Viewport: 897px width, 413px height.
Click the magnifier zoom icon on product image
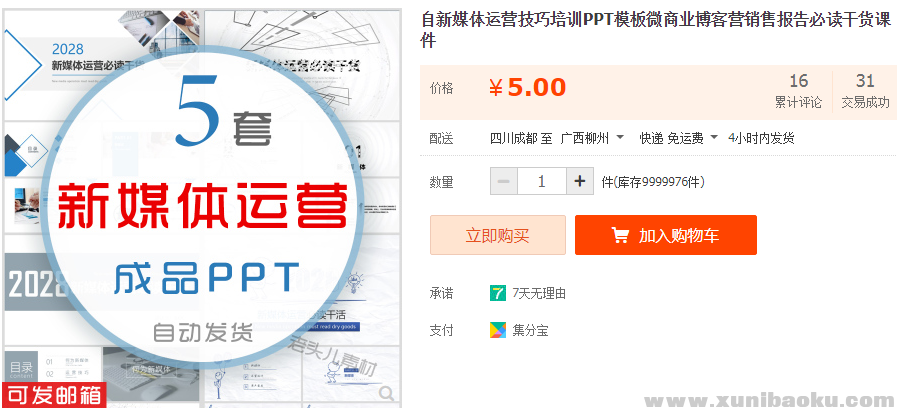tap(385, 391)
